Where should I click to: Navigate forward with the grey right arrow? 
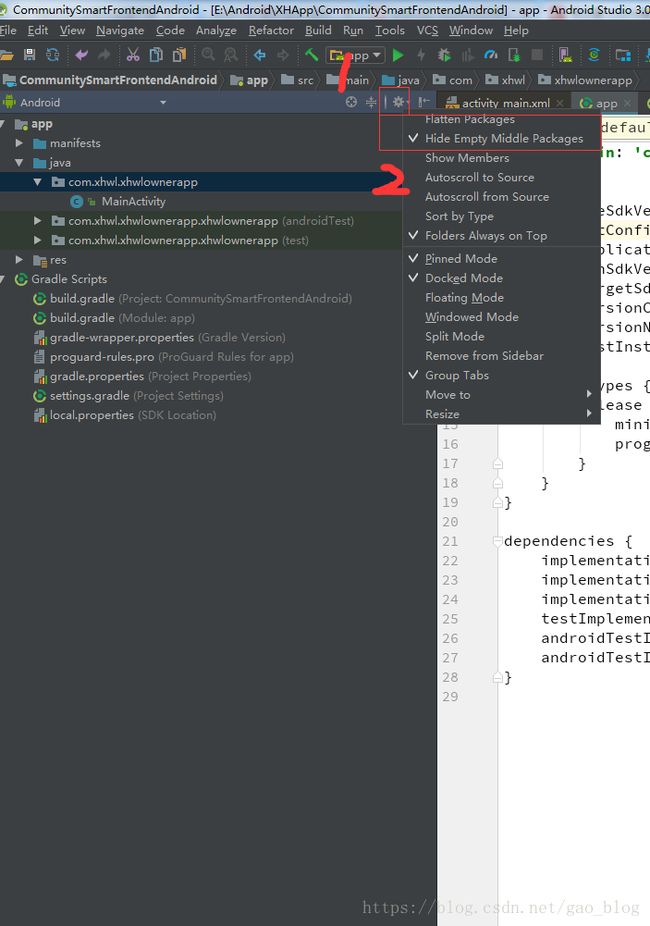(x=283, y=55)
